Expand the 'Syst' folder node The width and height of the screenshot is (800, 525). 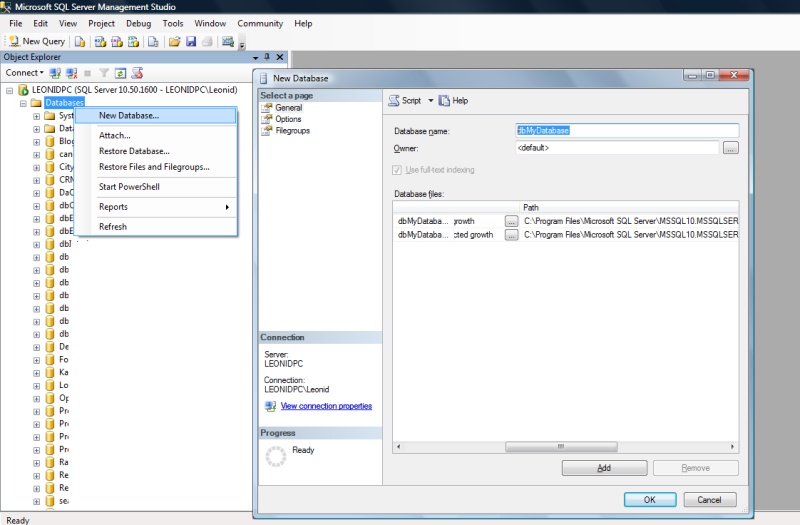coord(36,116)
